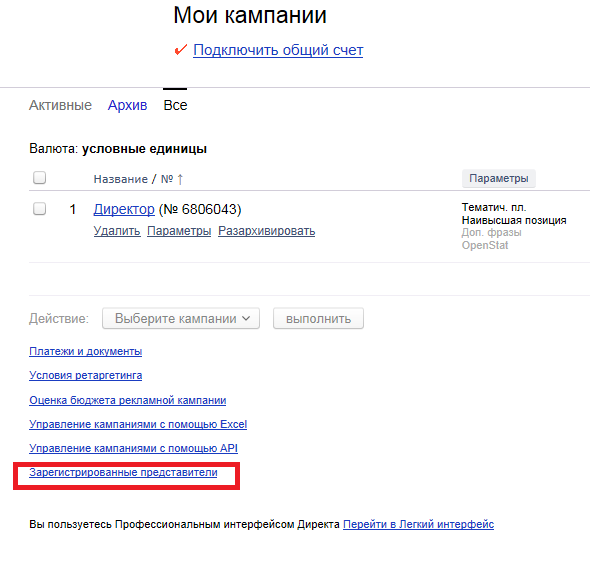The width and height of the screenshot is (590, 582).
Task: Switch to the Архив tab
Action: coord(127,105)
